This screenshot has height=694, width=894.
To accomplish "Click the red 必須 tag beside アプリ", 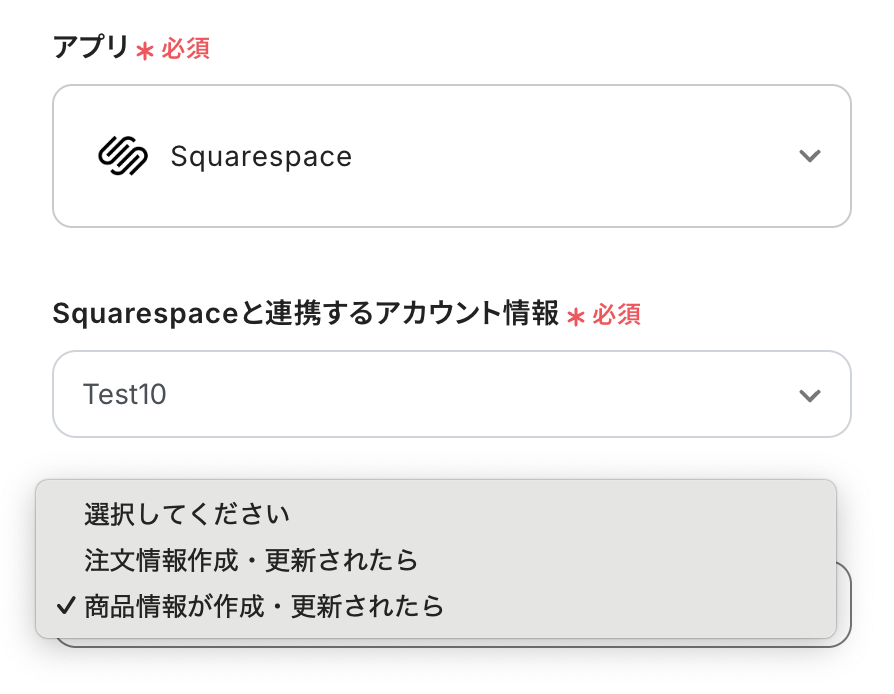I will 186,49.
